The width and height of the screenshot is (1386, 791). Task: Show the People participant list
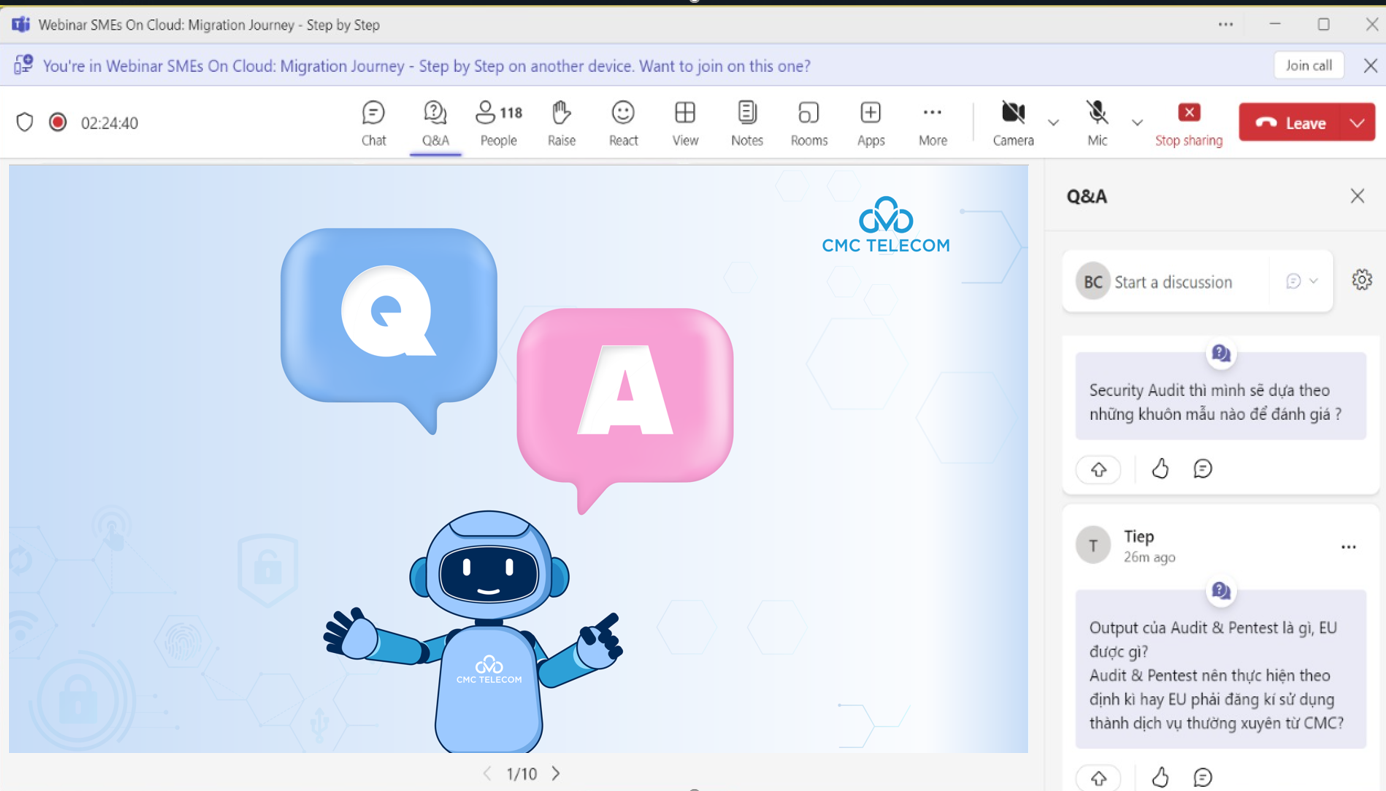point(498,123)
